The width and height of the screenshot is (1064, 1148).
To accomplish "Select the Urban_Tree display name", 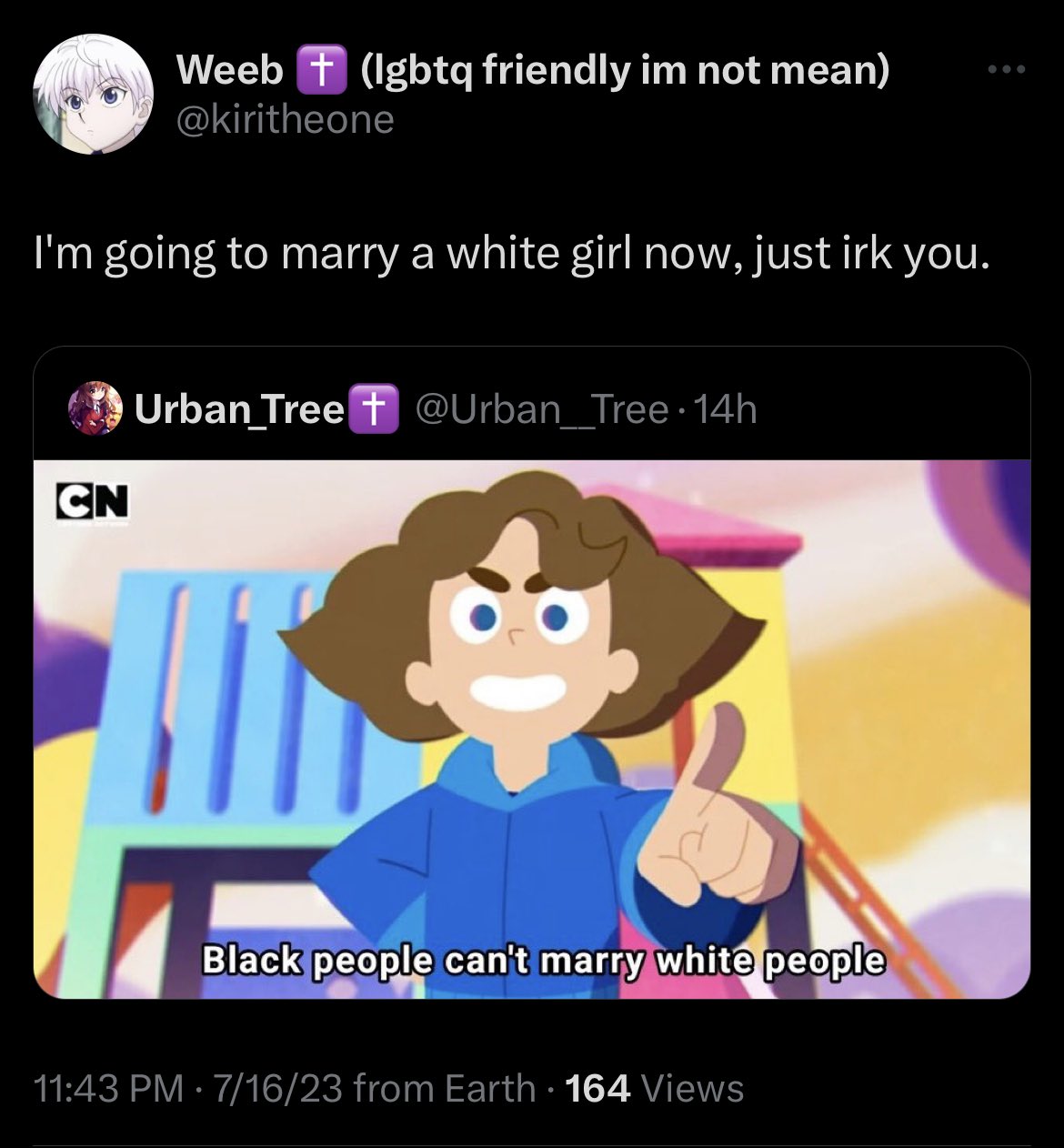I will pyautogui.click(x=239, y=410).
